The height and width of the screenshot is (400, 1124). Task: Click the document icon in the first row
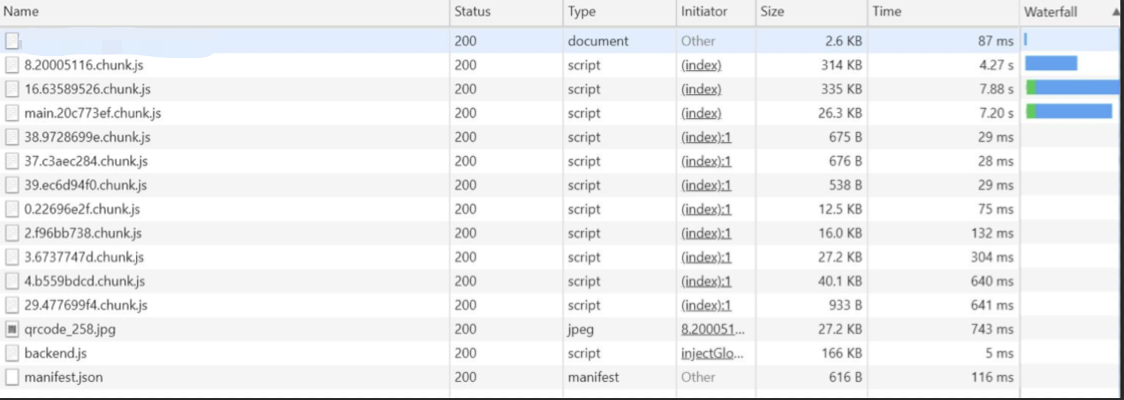coord(12,41)
